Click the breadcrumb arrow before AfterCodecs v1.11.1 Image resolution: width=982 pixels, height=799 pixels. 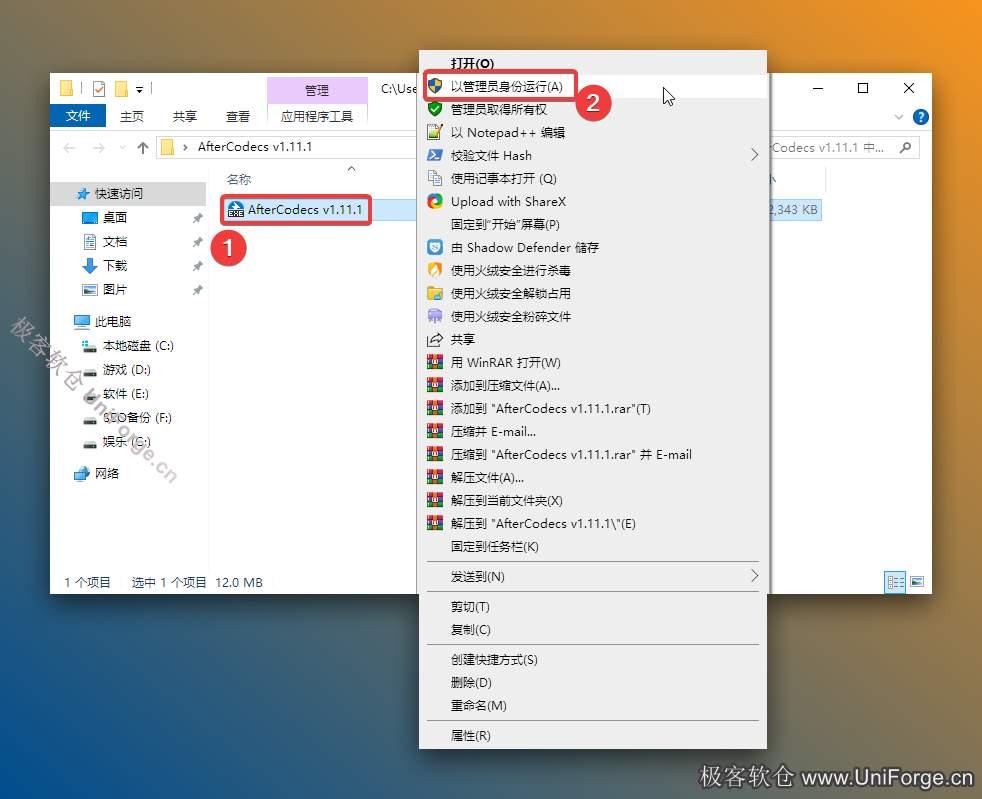185,148
